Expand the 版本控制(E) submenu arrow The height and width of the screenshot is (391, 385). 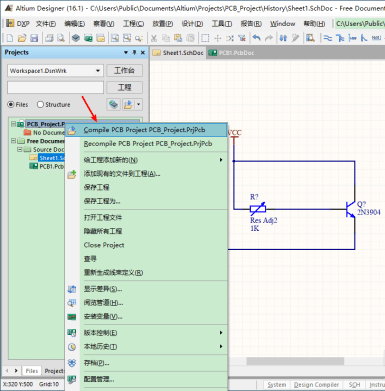click(x=221, y=333)
